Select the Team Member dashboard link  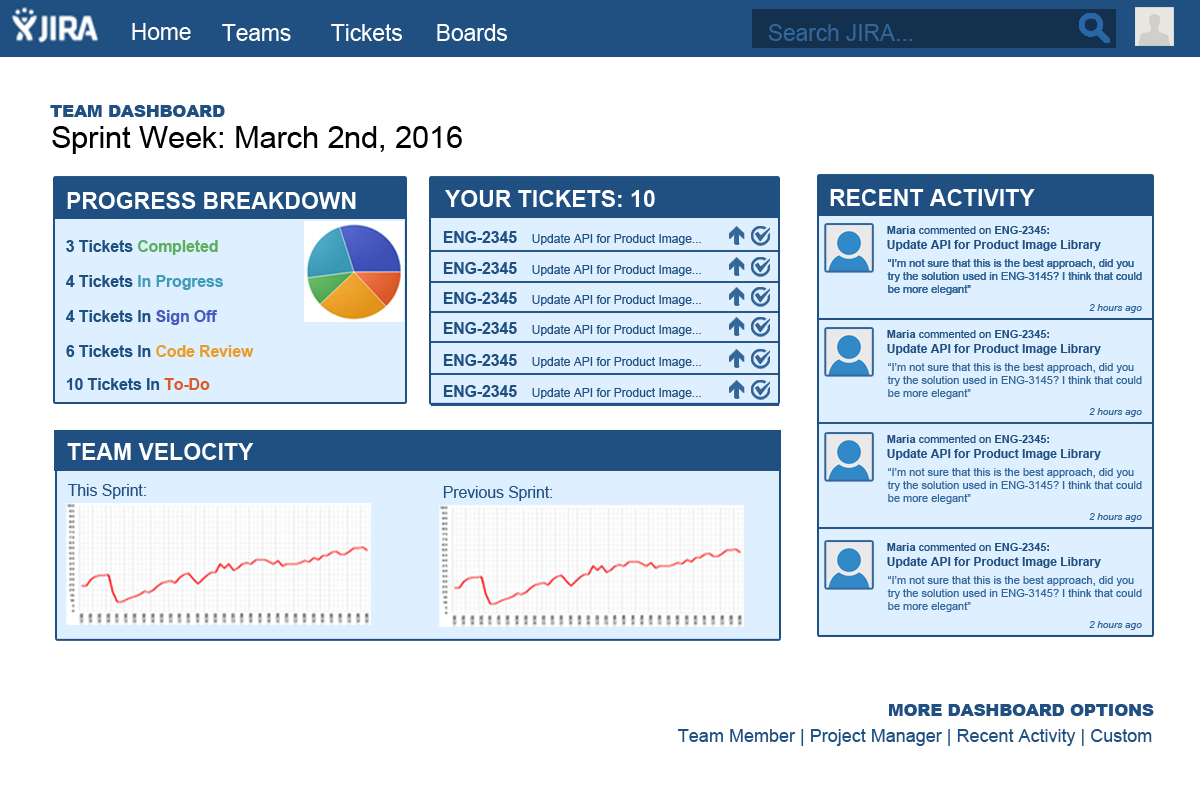[736, 736]
